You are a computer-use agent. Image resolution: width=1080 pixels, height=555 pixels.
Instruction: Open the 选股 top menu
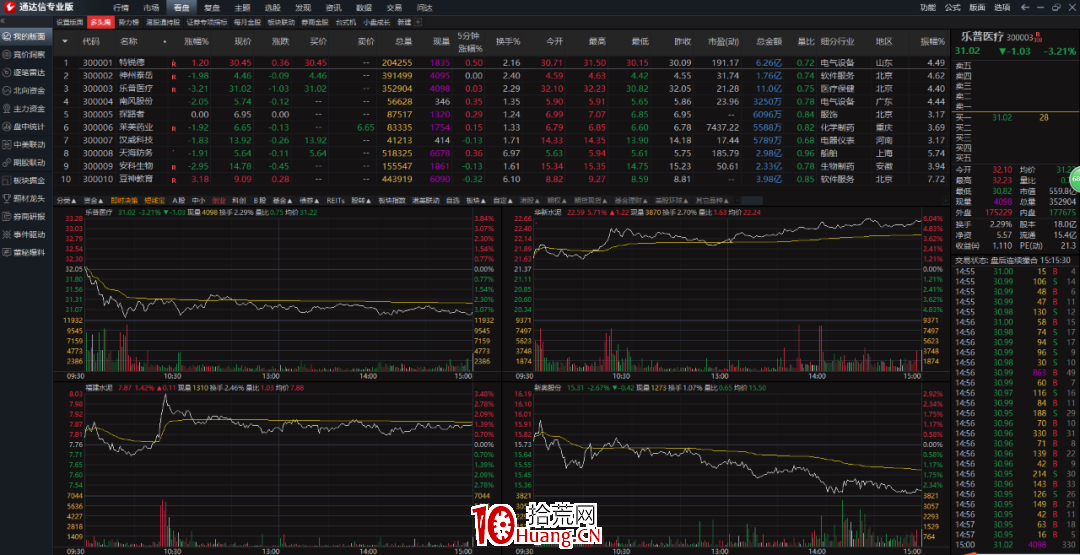pos(273,8)
